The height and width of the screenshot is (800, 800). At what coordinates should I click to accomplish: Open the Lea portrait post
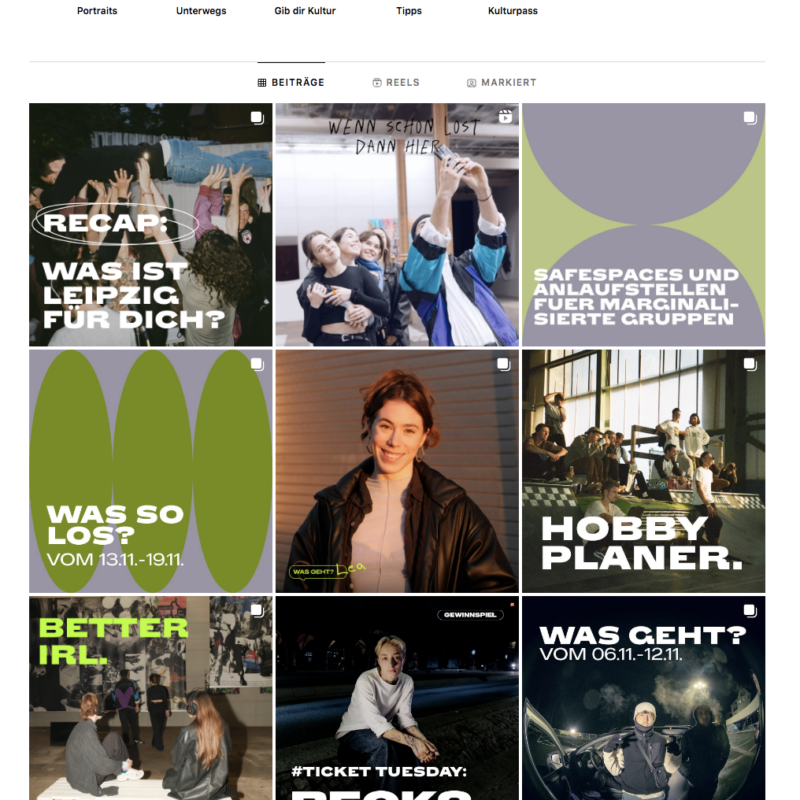point(397,471)
